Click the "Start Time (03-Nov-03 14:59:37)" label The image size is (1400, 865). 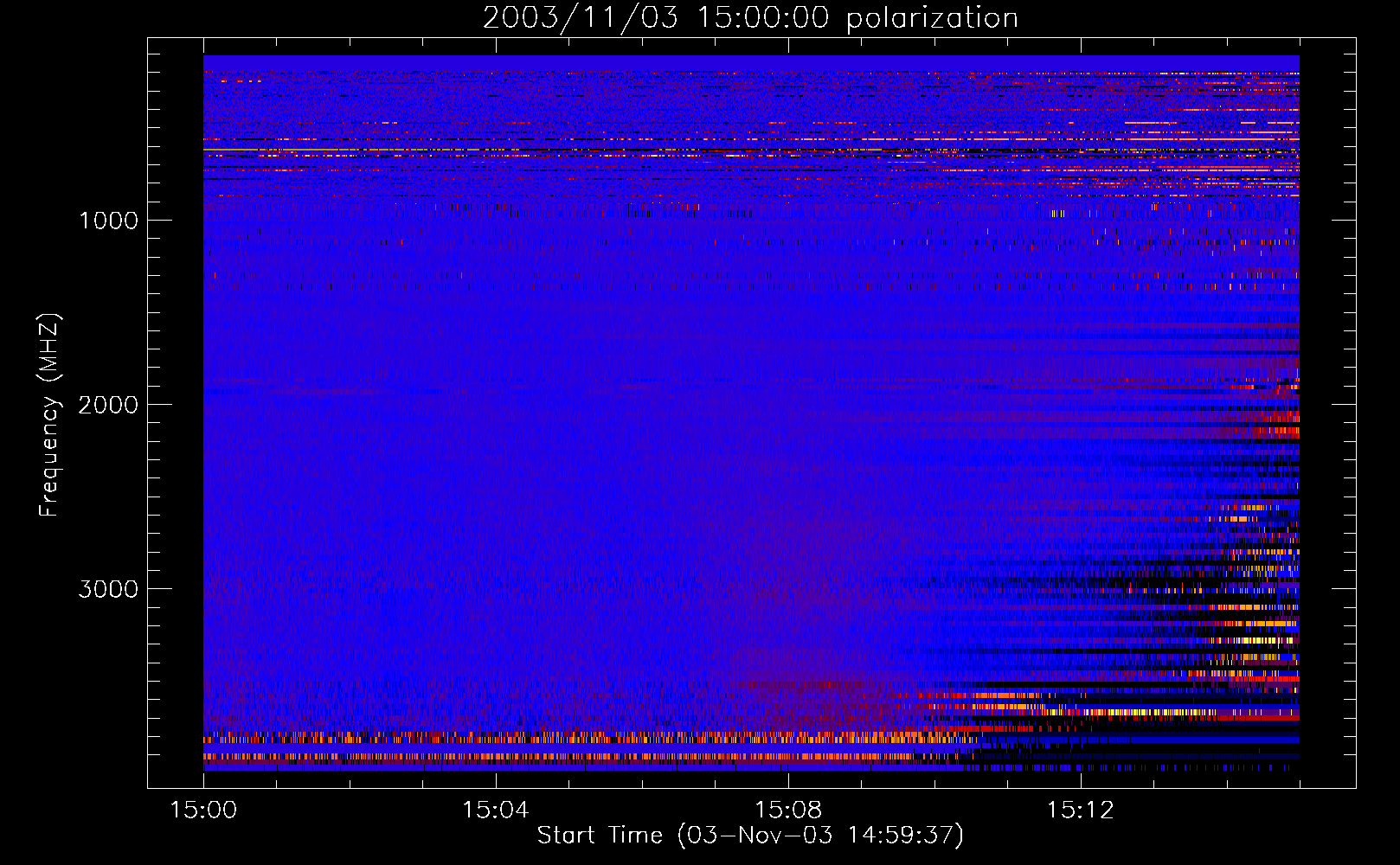(750, 836)
